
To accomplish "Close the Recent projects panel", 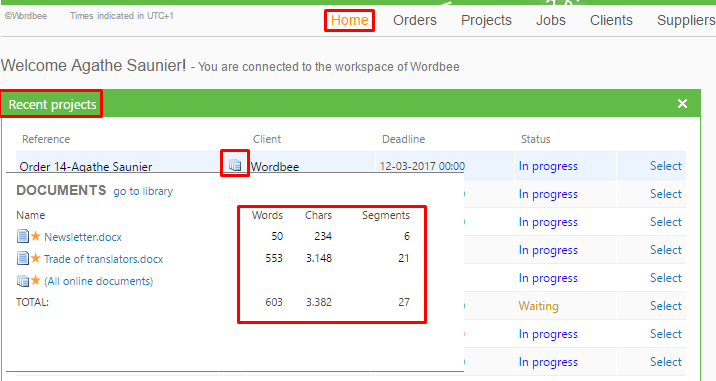I will (682, 104).
